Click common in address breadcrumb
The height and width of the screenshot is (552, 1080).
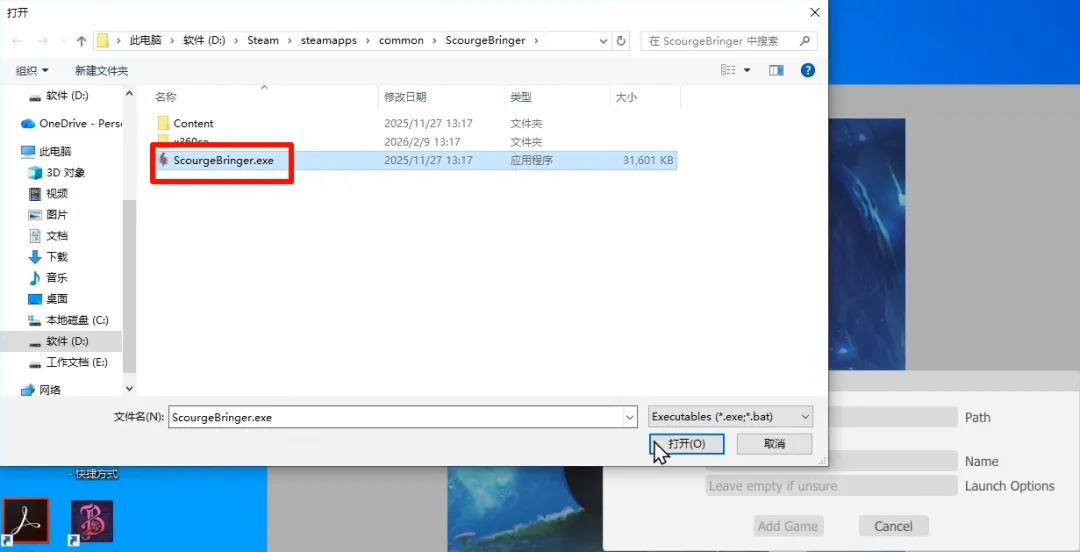pos(402,41)
